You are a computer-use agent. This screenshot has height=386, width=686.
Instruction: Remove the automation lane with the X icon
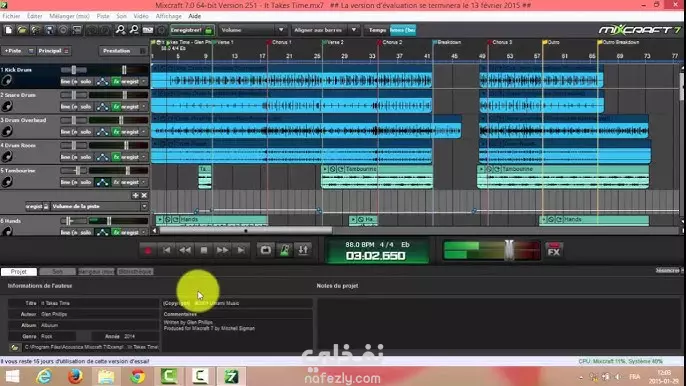[x=144, y=195]
